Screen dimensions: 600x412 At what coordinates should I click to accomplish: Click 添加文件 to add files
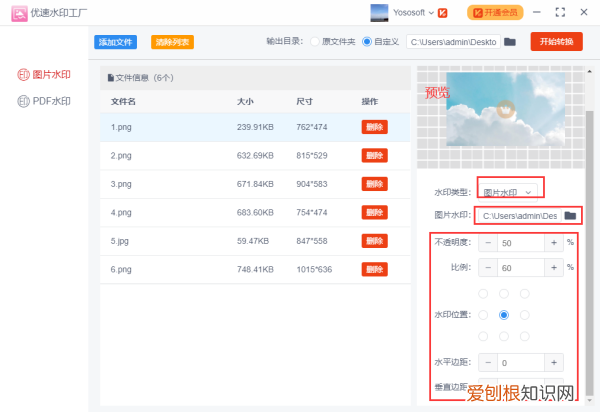point(115,42)
